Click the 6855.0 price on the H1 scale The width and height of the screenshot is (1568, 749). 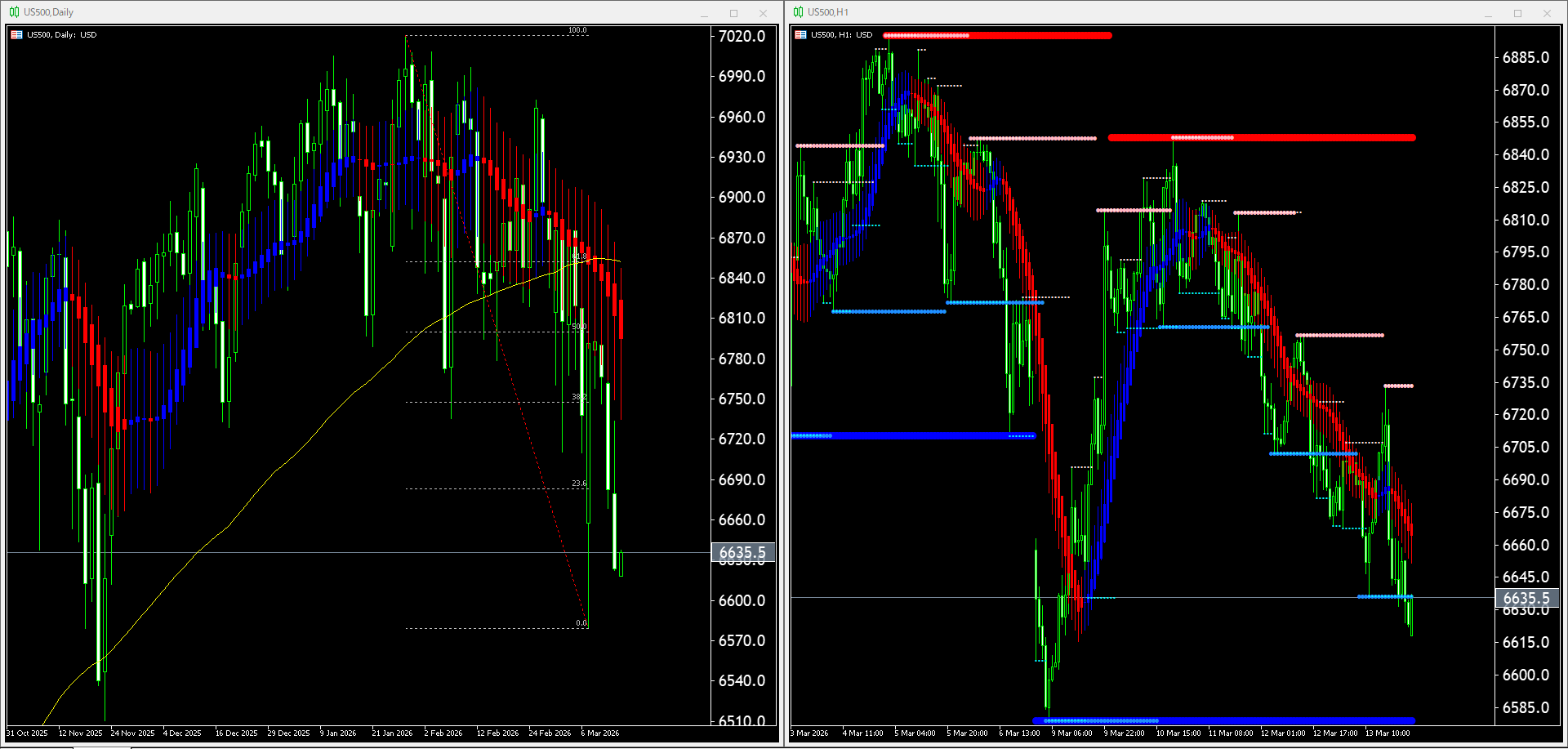tap(1526, 122)
